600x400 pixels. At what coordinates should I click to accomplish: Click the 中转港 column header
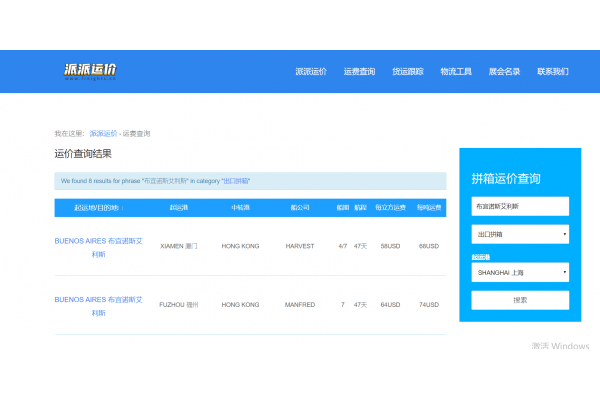click(240, 208)
